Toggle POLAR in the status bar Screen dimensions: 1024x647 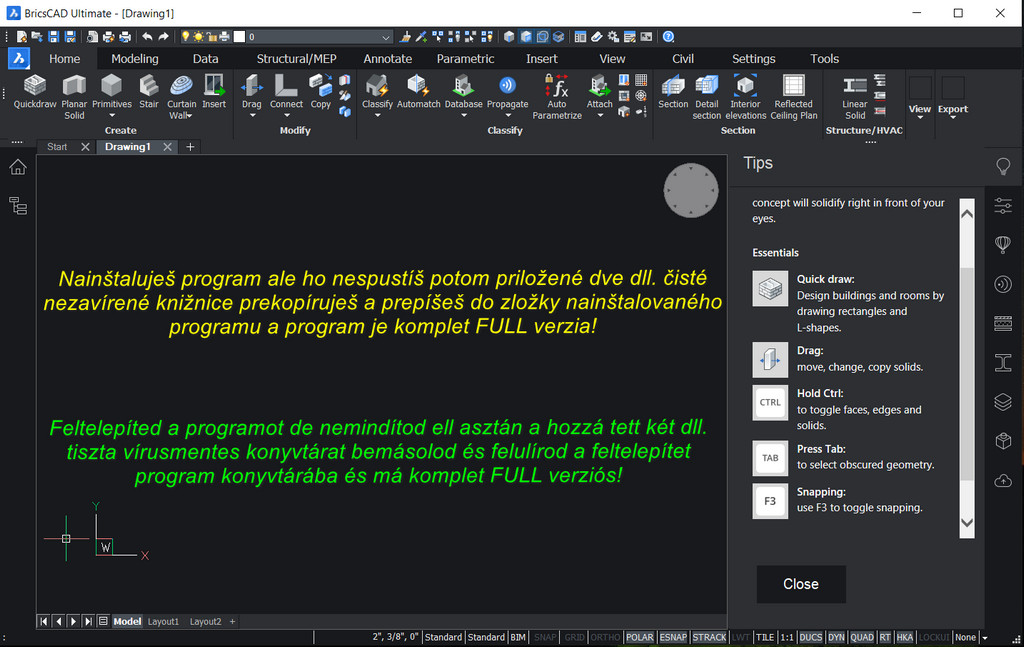639,637
